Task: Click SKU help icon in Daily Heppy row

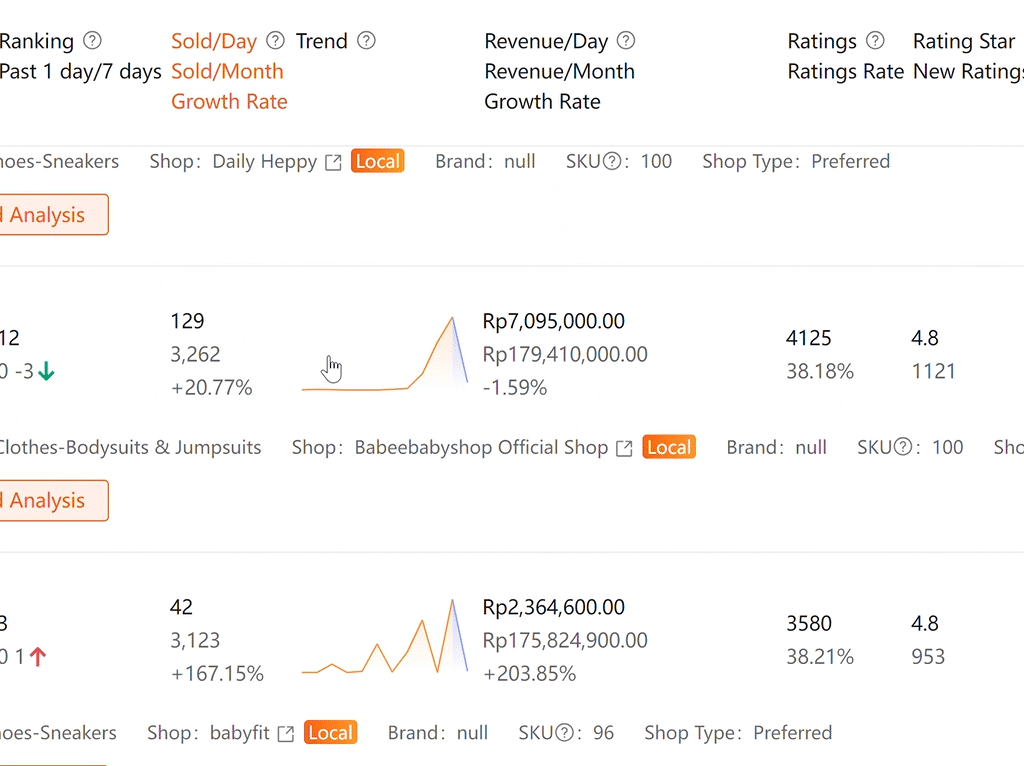Action: tap(613, 162)
